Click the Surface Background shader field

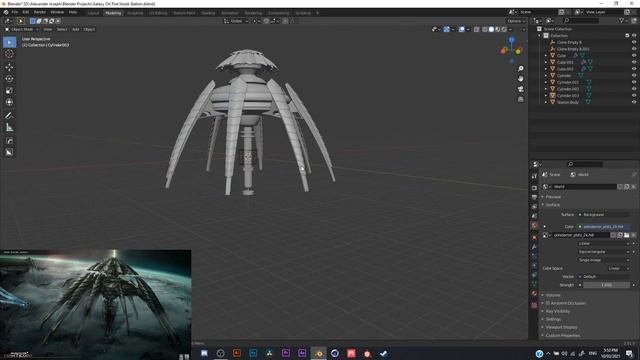604,215
